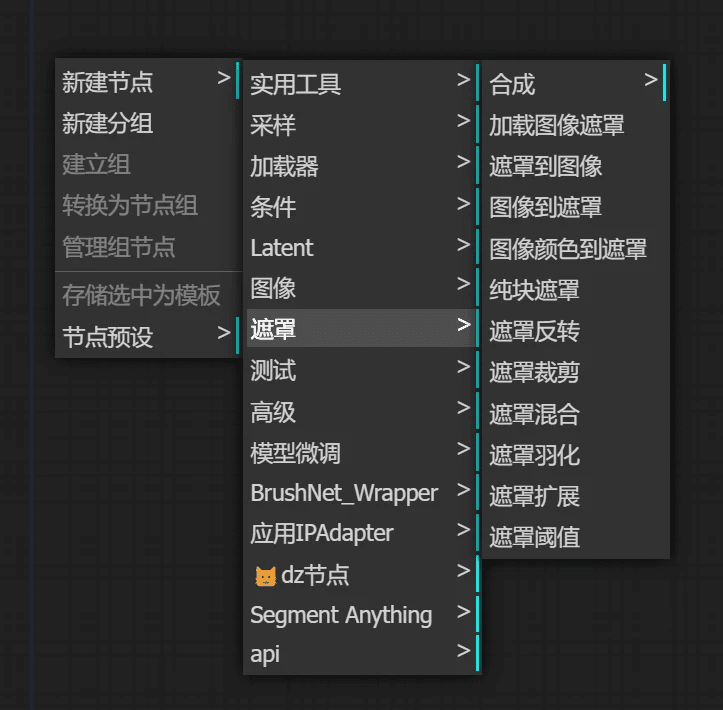Screen dimensions: 723x710
Task: Click the arrow next to 采样
Action: click(463, 121)
